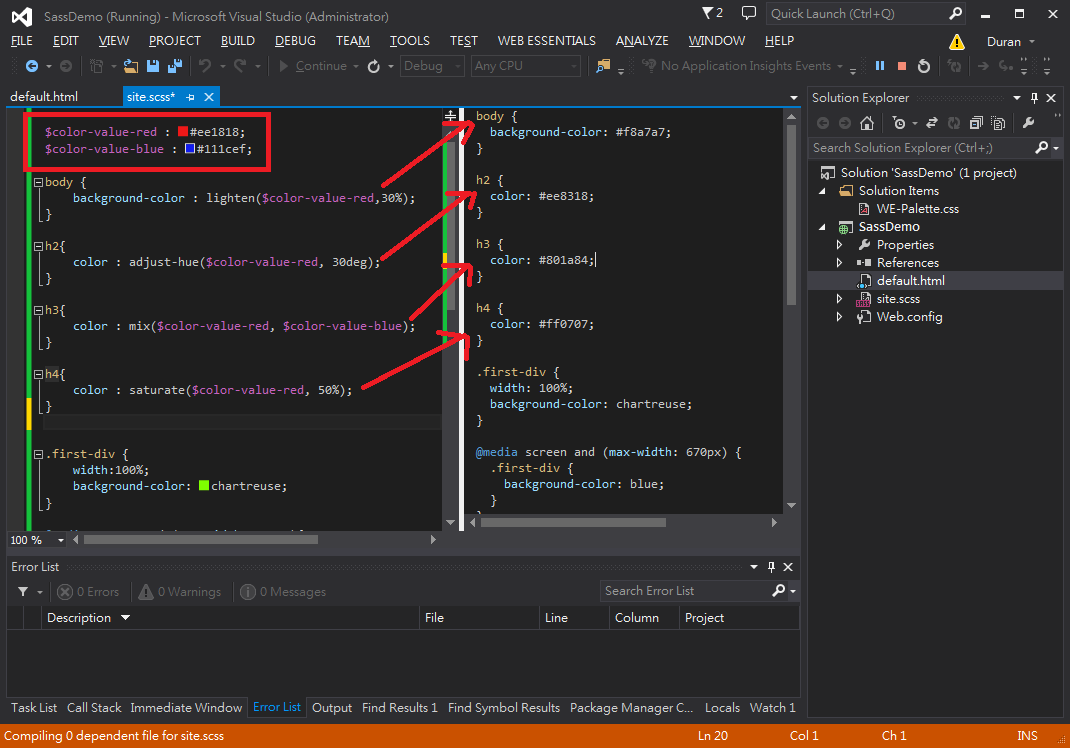This screenshot has width=1070, height=748.
Task: Click the chartreuse color swatch
Action: point(203,485)
